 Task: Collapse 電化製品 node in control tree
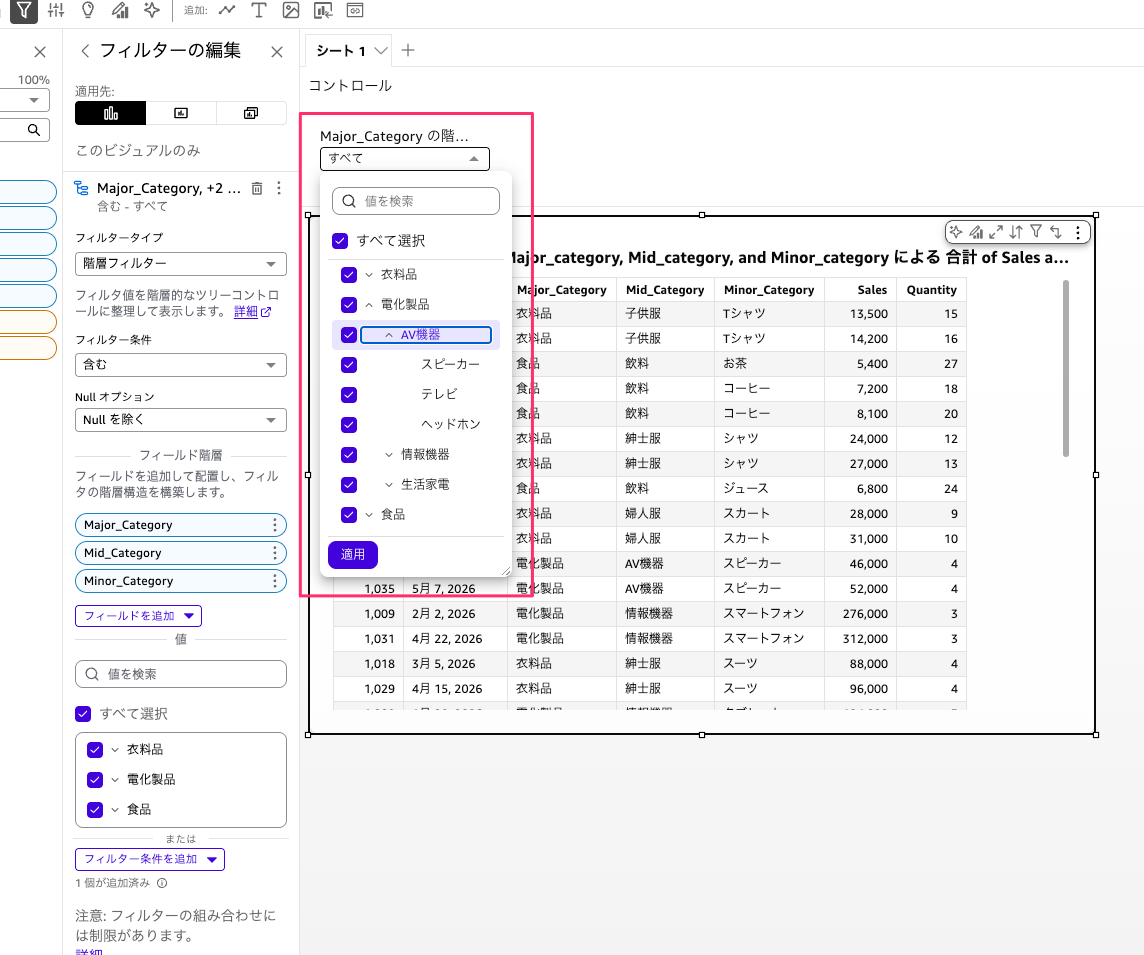368,305
